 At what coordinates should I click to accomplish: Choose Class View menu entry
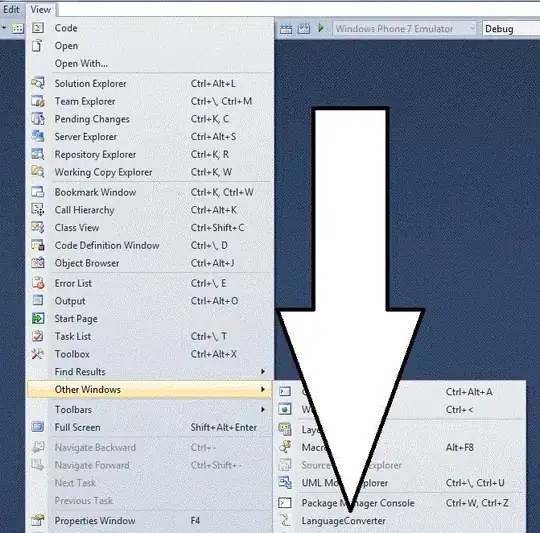click(x=150, y=228)
